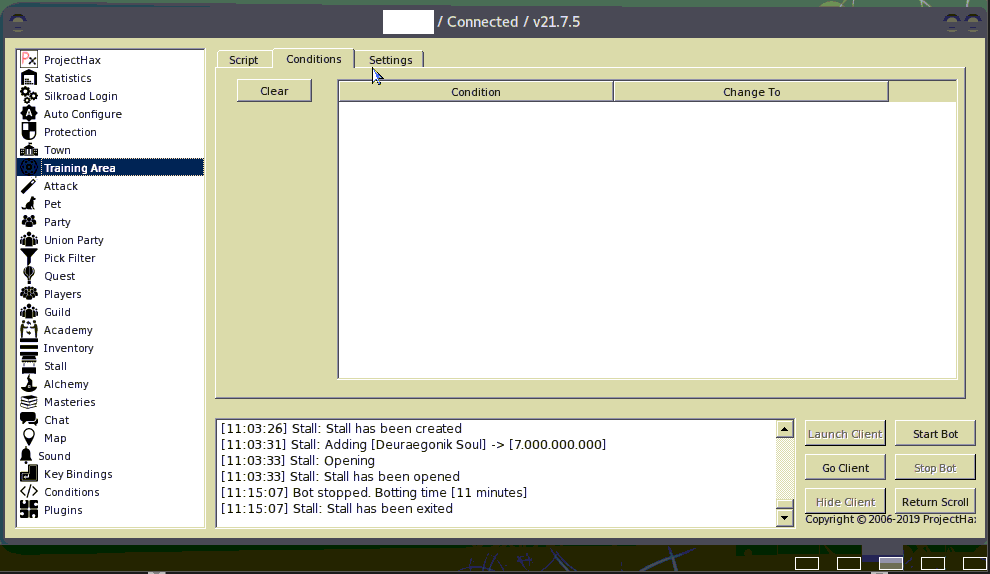Click the Plugins puzzle icon
The width and height of the screenshot is (990, 574).
tap(28, 510)
